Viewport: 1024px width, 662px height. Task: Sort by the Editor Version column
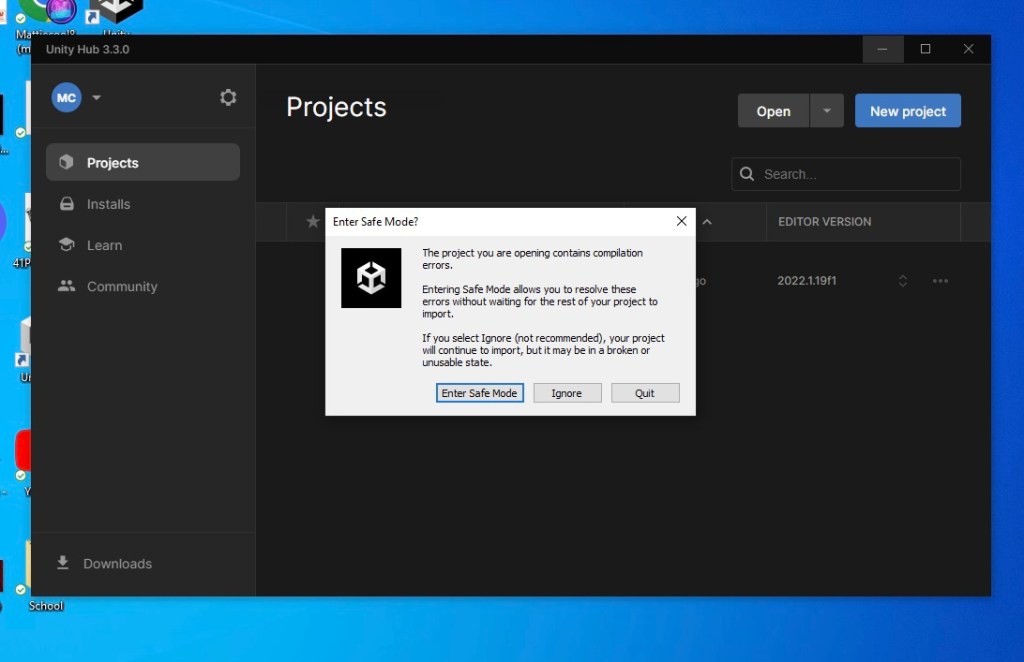(x=824, y=222)
